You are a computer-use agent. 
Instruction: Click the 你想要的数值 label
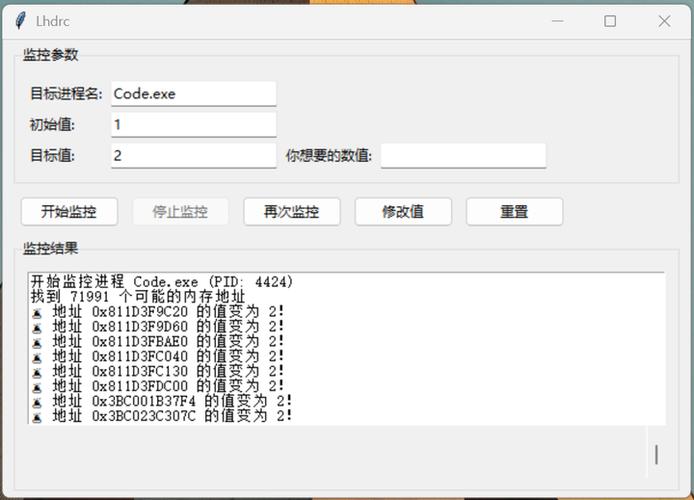click(329, 156)
